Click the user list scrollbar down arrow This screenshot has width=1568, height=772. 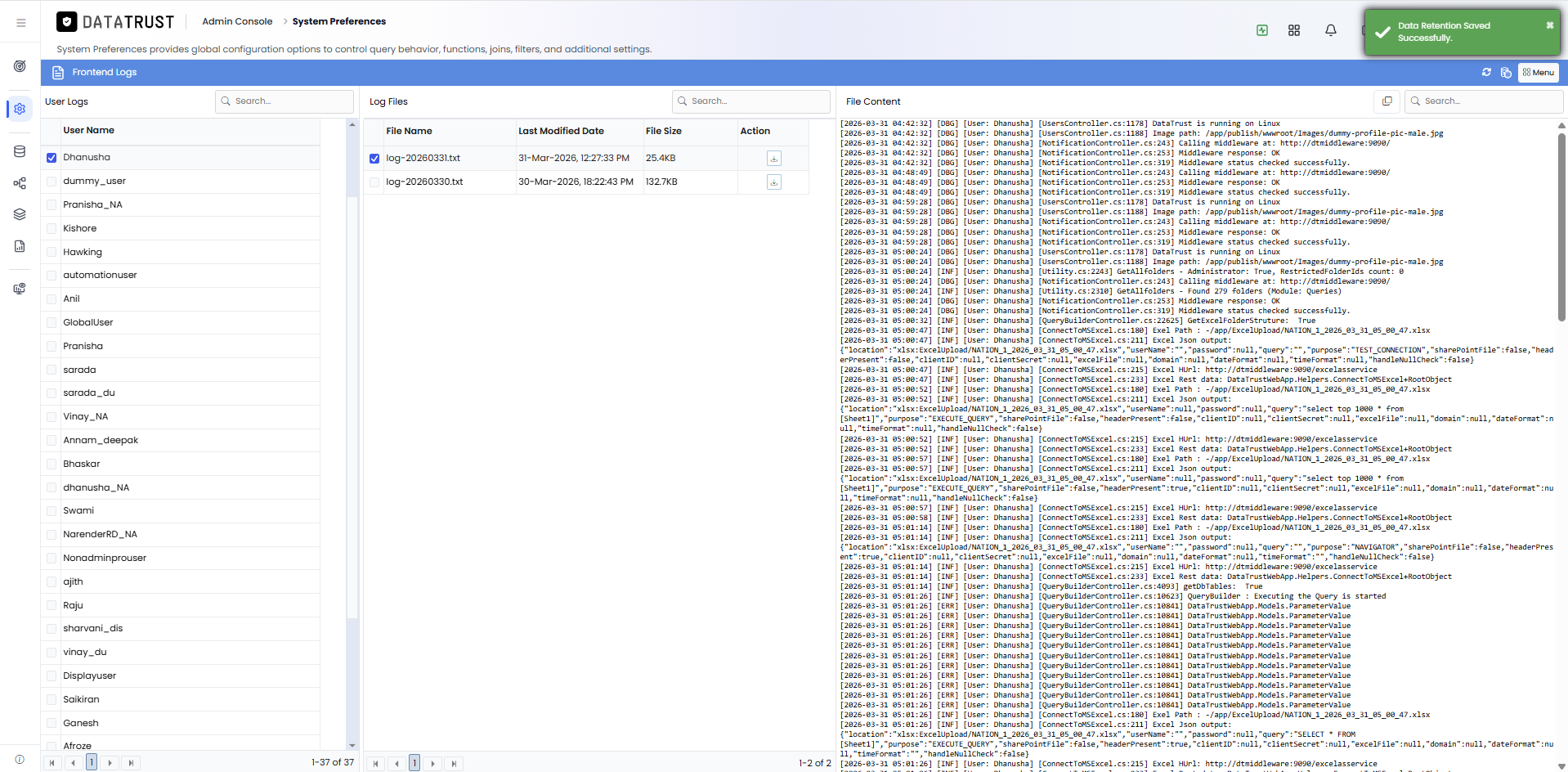(x=352, y=745)
